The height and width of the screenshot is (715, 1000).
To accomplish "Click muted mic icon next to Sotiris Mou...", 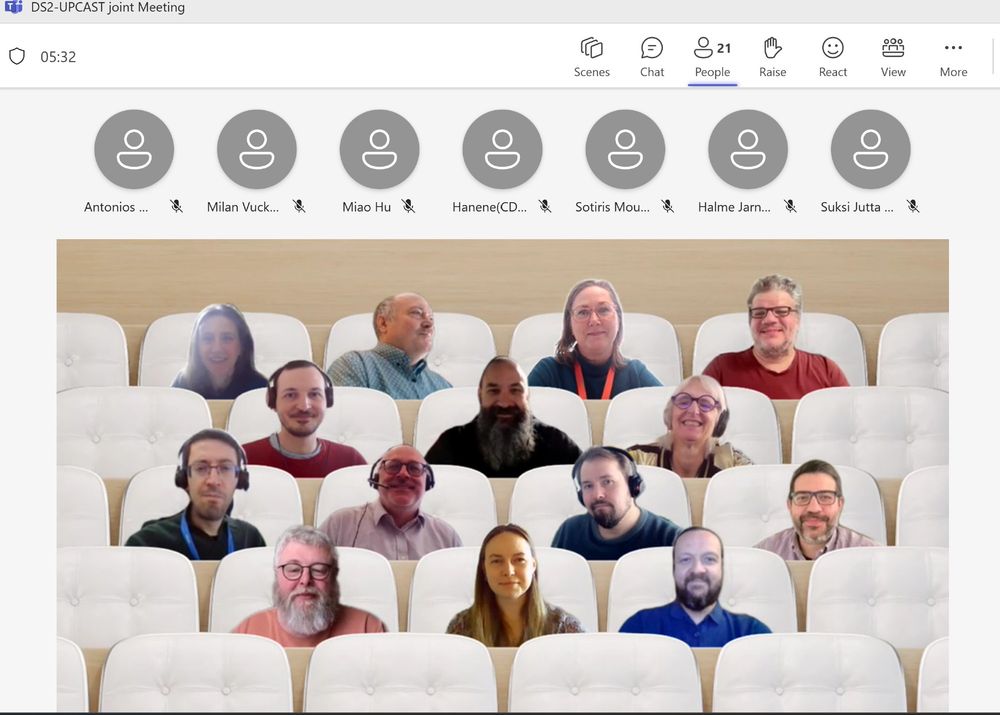I will coord(668,206).
